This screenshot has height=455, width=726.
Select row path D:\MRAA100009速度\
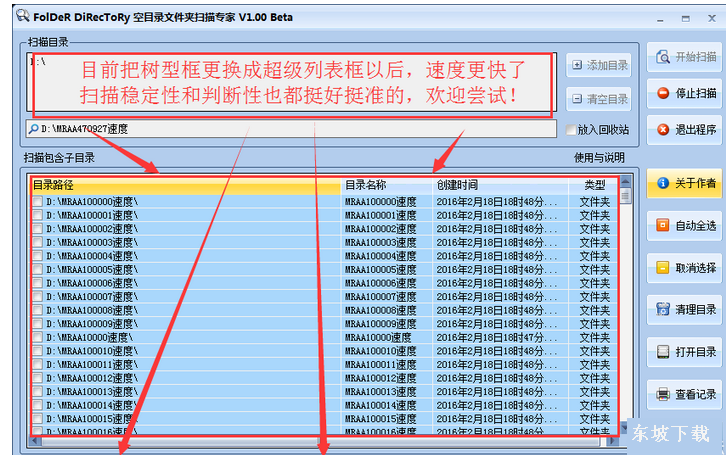[x=92, y=324]
